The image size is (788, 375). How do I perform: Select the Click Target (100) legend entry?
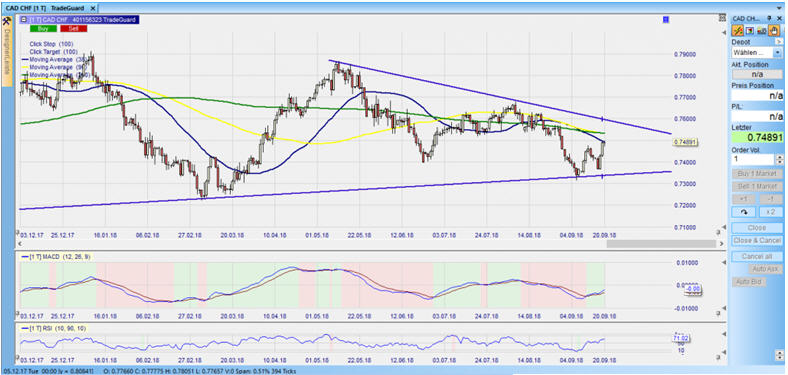click(x=53, y=52)
